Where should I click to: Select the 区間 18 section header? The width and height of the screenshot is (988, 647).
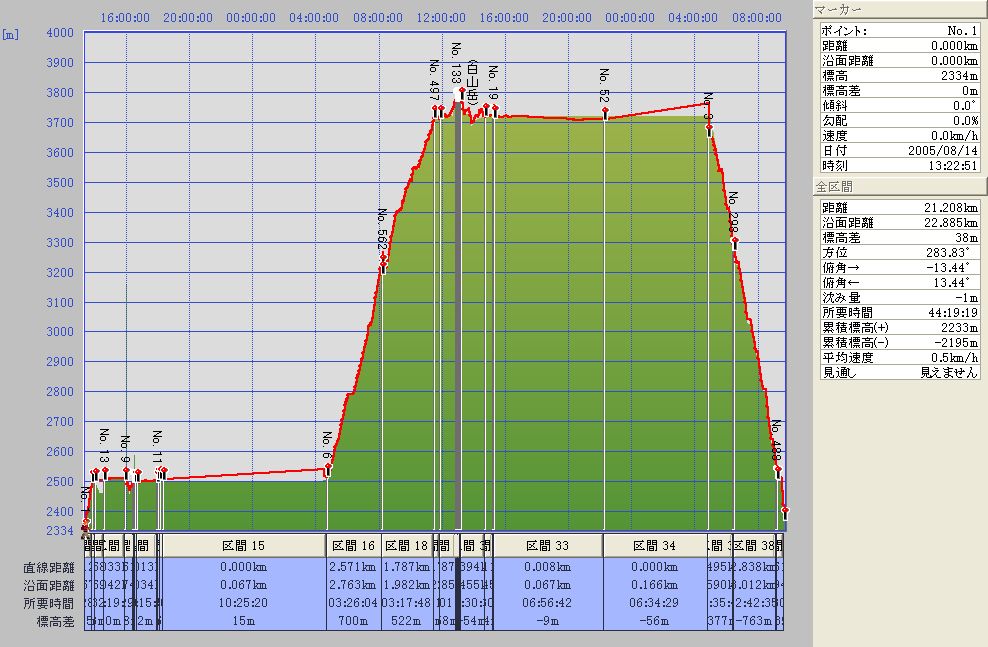(x=406, y=546)
